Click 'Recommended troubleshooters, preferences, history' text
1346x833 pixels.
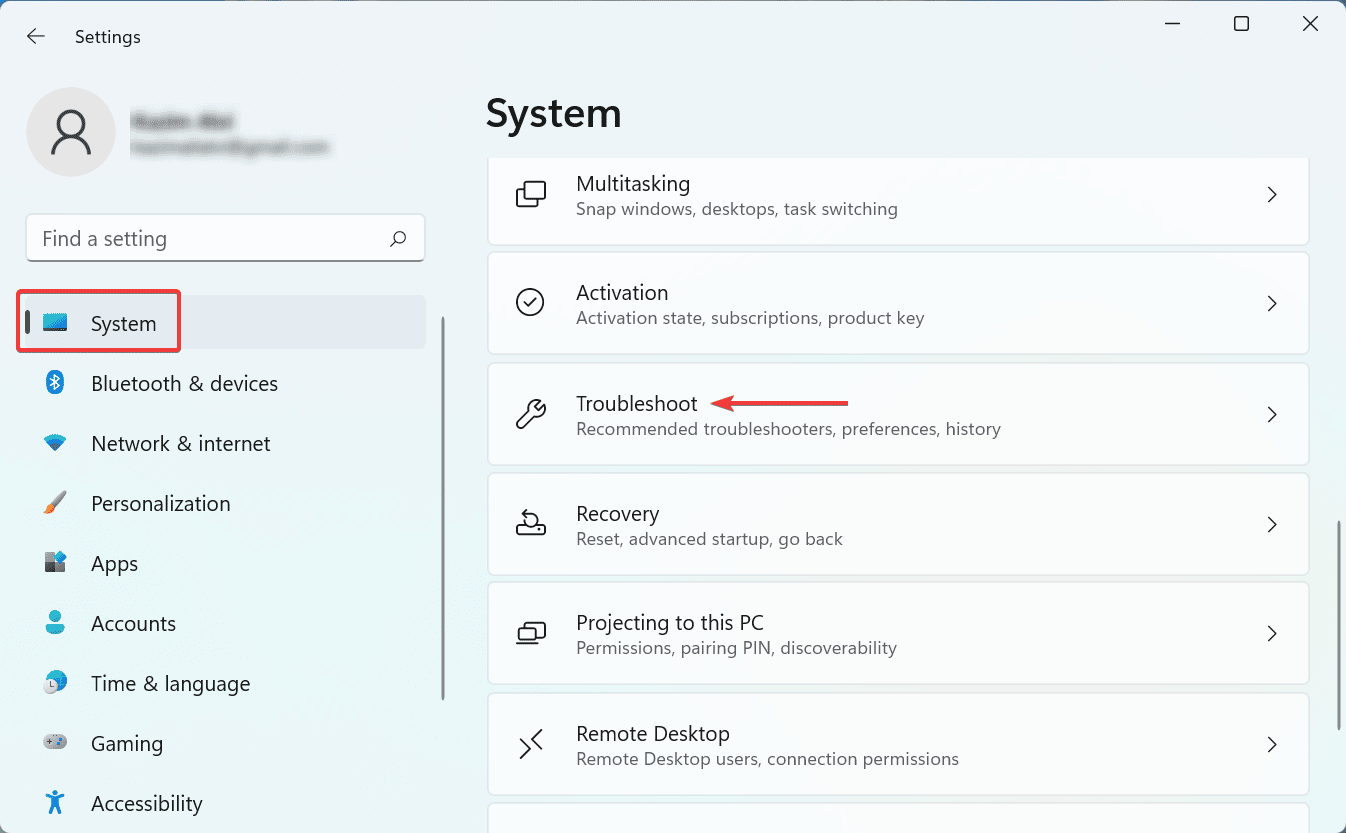pyautogui.click(x=788, y=429)
